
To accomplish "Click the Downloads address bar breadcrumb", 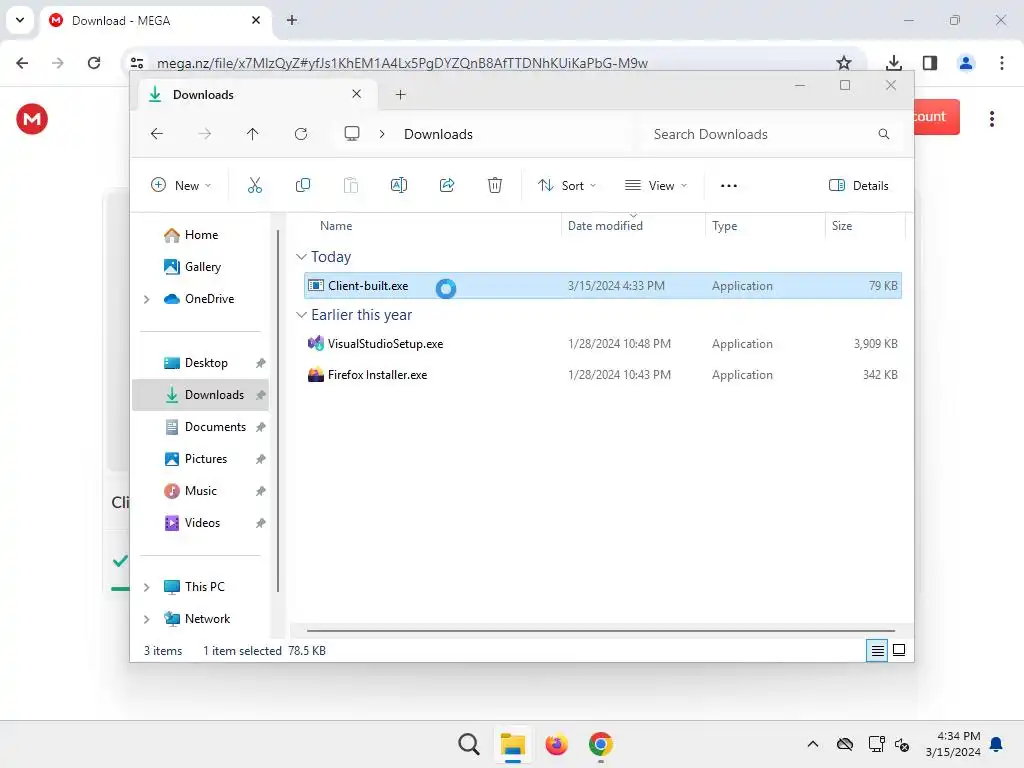I will [x=438, y=134].
